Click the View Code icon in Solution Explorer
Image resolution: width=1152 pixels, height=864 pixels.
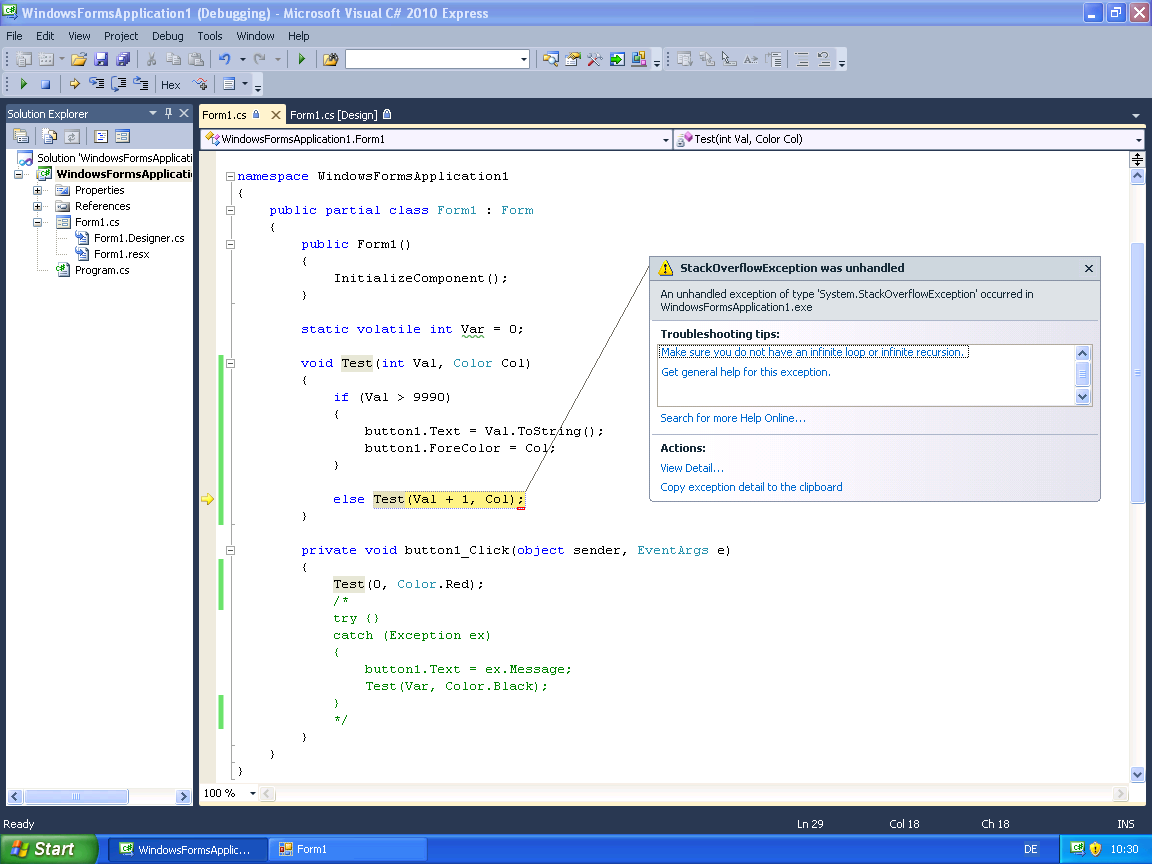(x=101, y=137)
